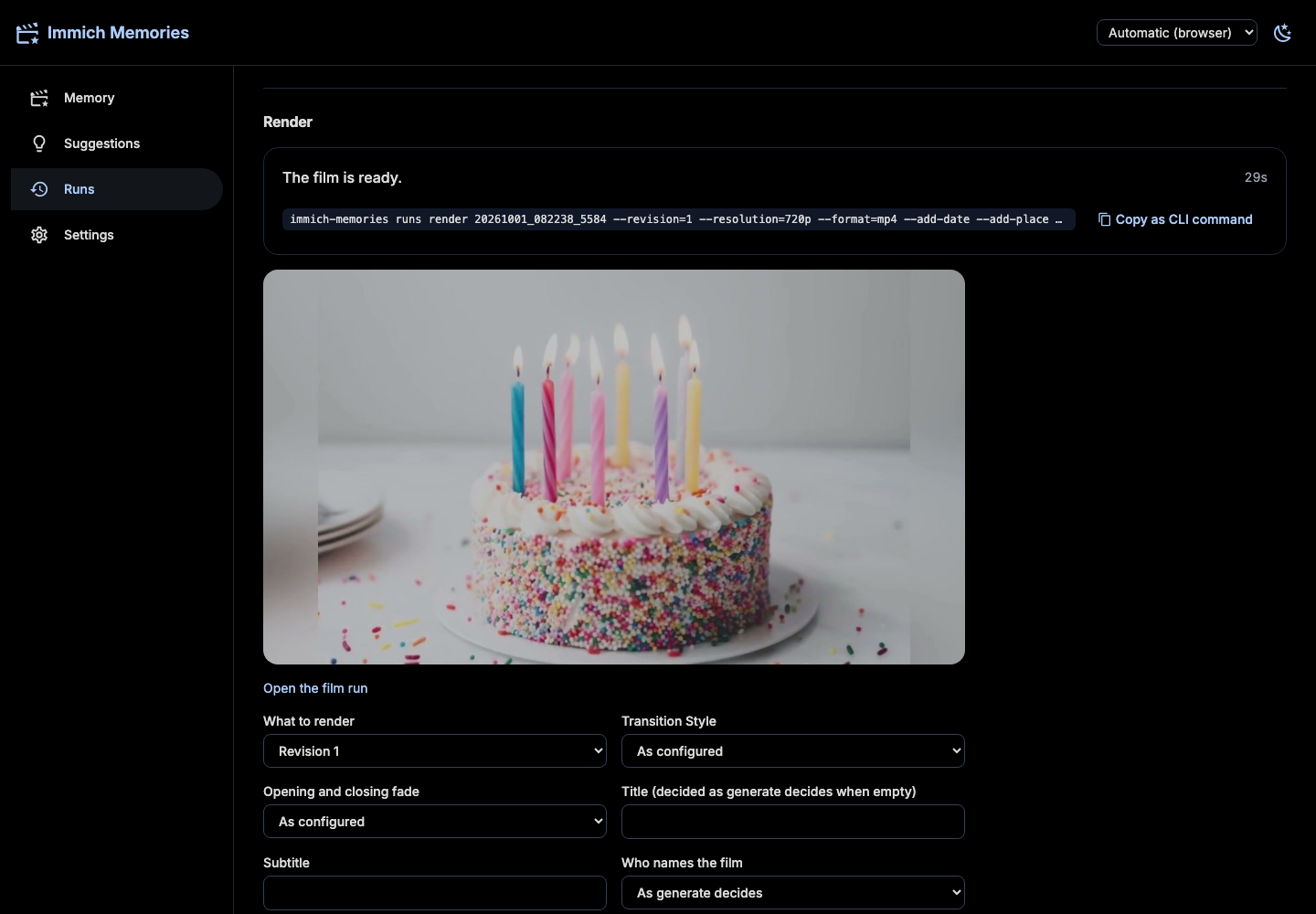
Task: Open Settings from sidebar
Action: (117, 235)
